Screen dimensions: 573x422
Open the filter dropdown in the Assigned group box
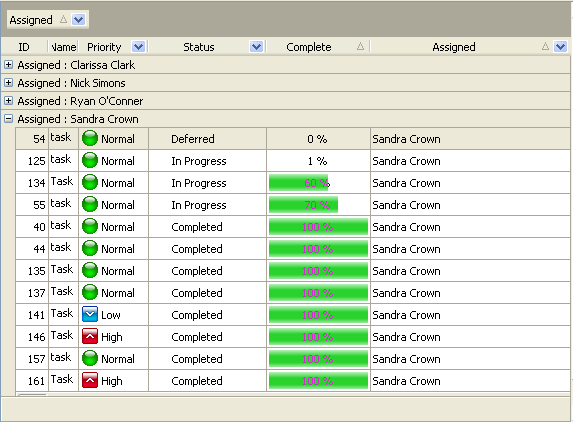pyautogui.click(x=79, y=19)
